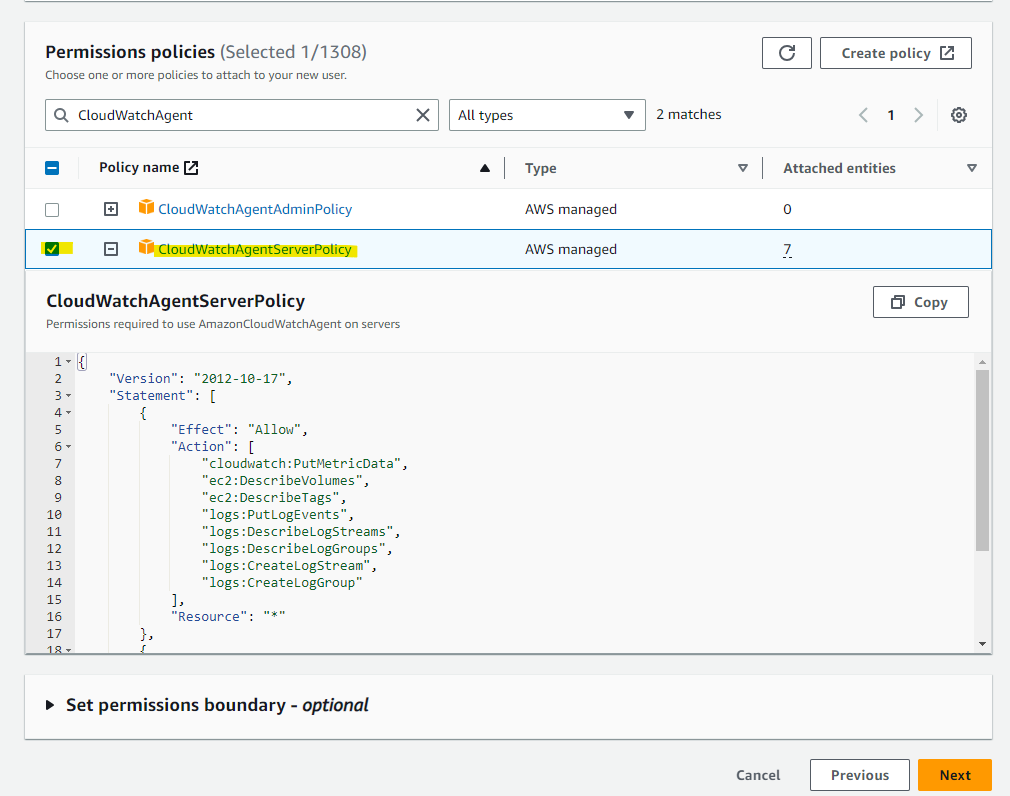The height and width of the screenshot is (796, 1010).
Task: Click "AWS managed" in the AdminPolicy row
Action: coord(571,209)
